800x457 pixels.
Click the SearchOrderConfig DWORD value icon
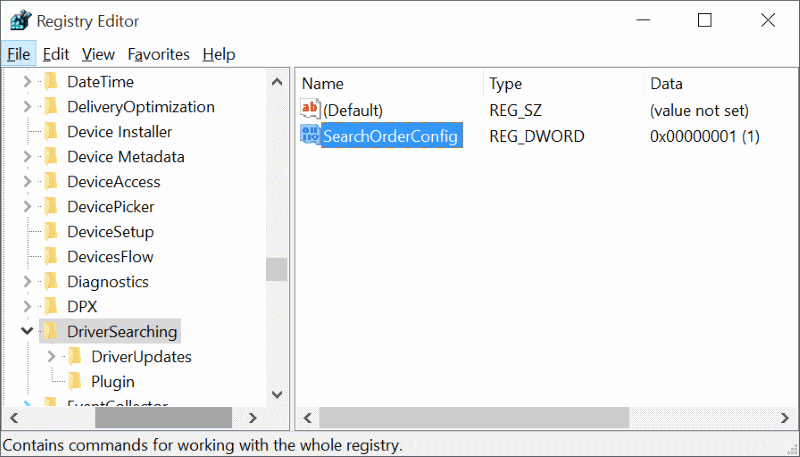coord(310,135)
